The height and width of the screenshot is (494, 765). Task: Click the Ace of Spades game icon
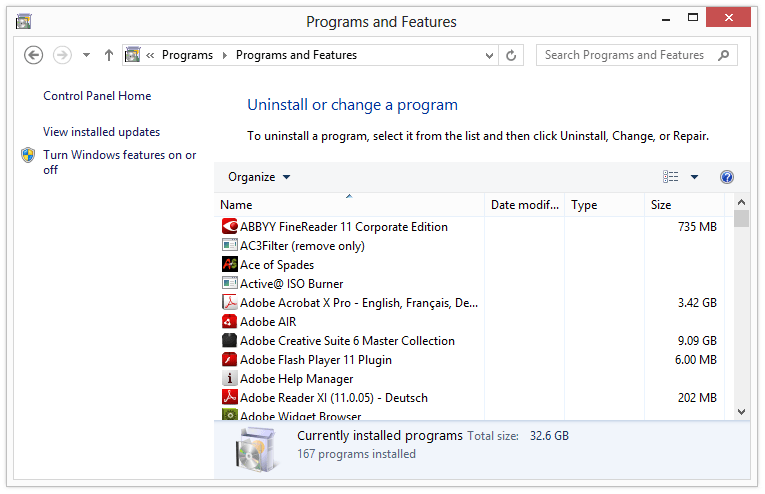229,264
